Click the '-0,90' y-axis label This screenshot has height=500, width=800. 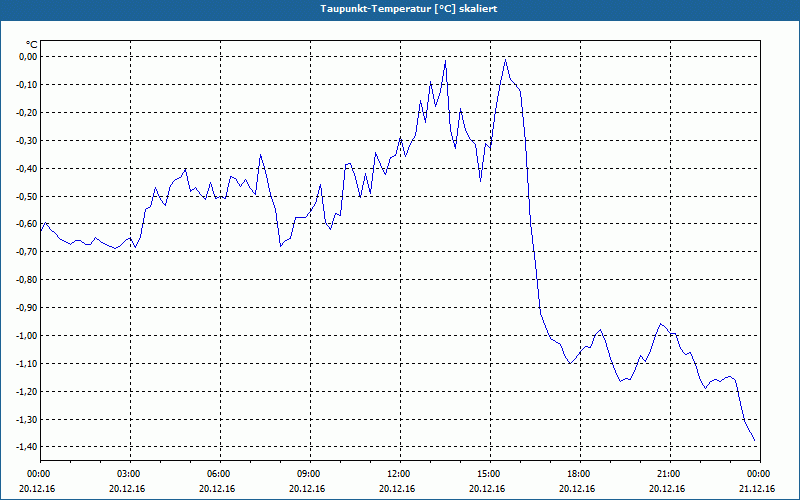tap(27, 308)
